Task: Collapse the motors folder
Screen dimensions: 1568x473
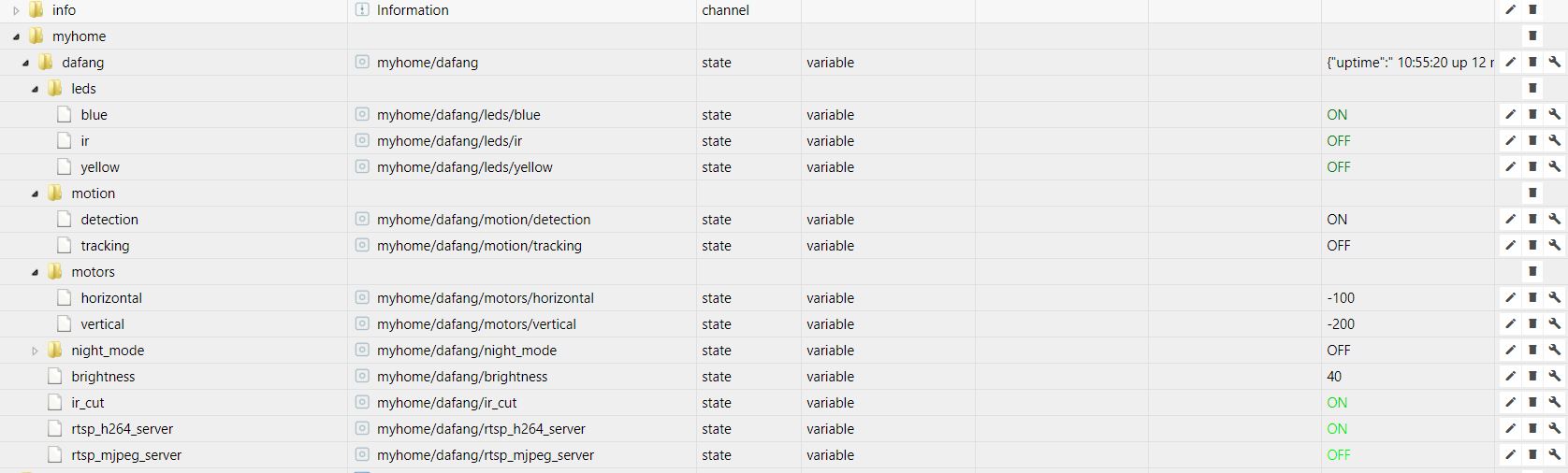Action: pyautogui.click(x=35, y=272)
